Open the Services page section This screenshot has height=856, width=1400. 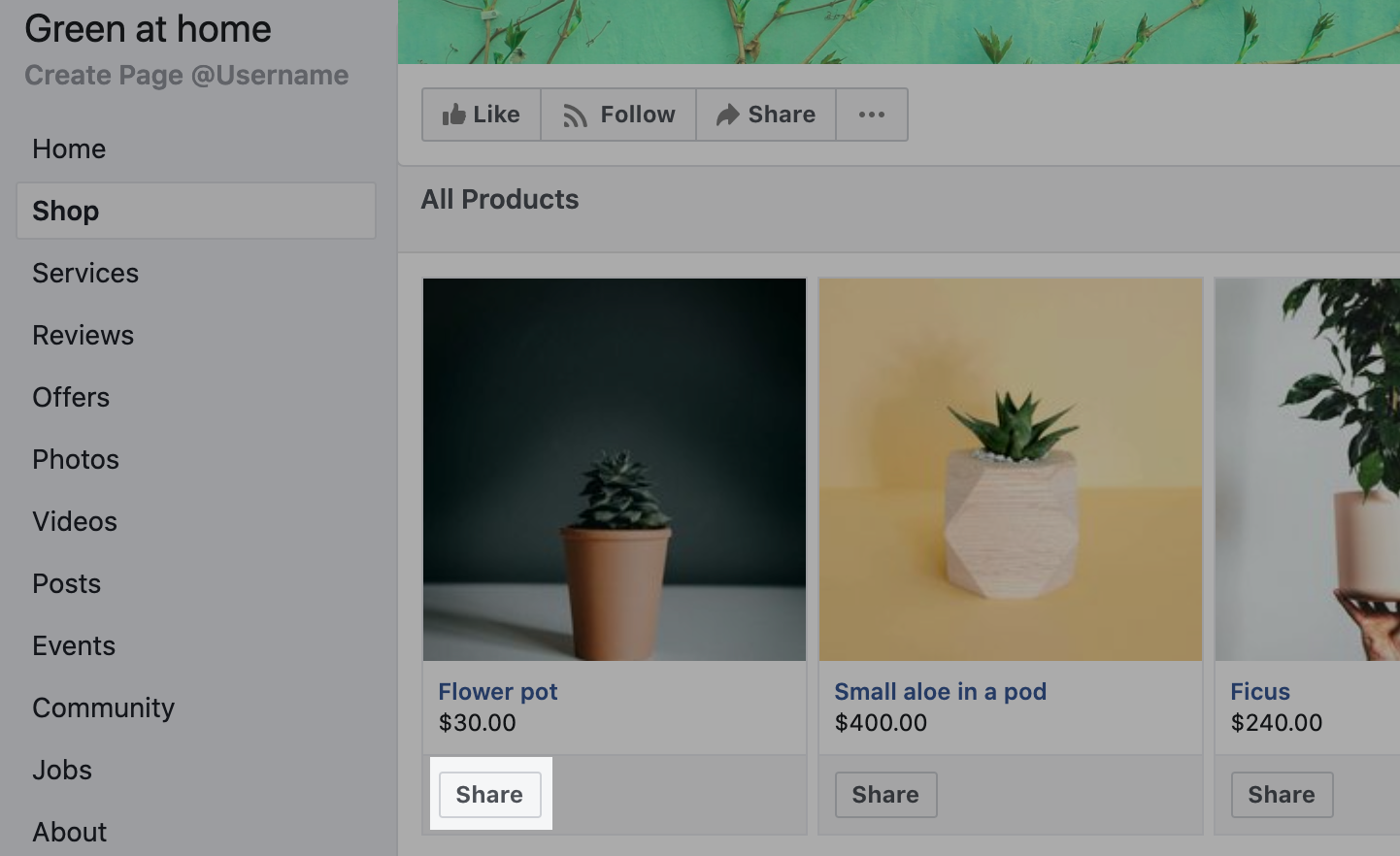84,273
